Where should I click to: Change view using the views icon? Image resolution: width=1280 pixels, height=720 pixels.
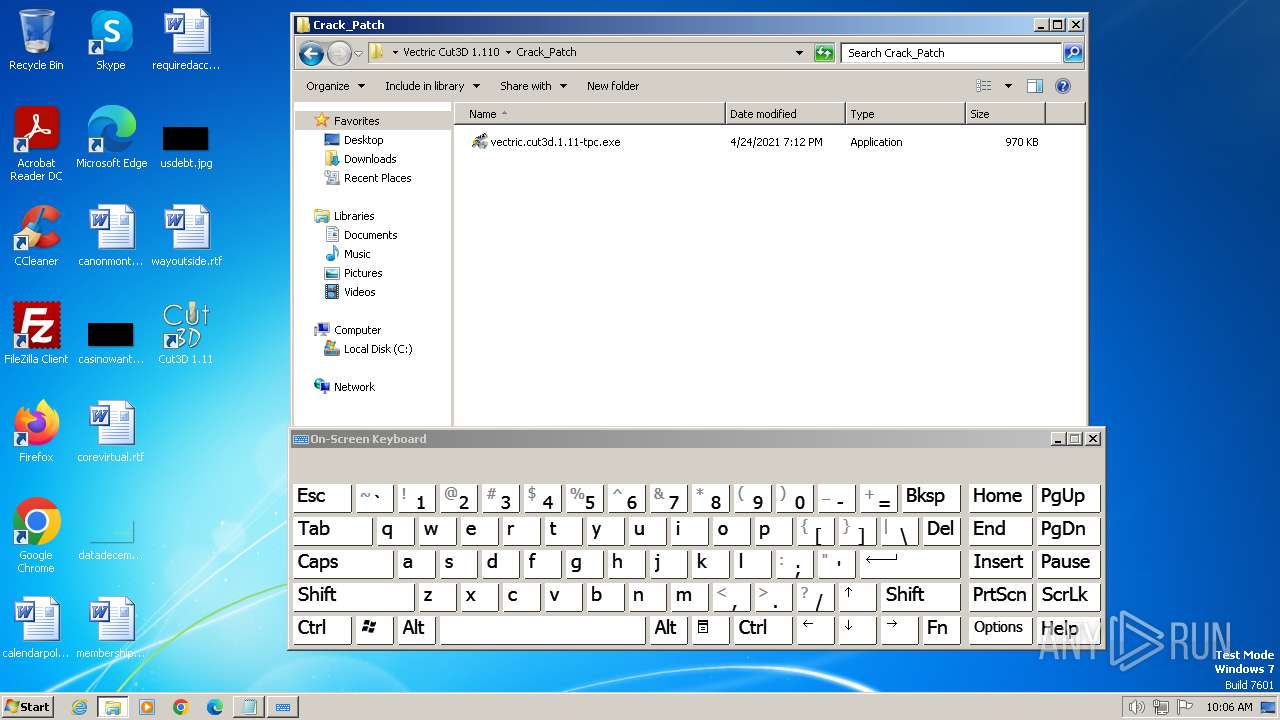(x=984, y=86)
